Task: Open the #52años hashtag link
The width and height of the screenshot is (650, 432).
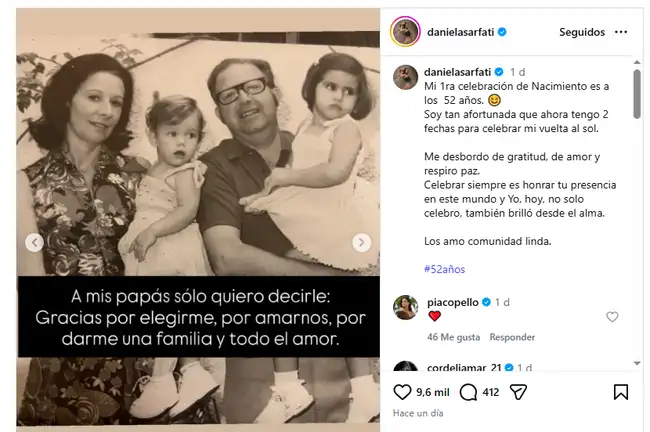Action: point(444,269)
